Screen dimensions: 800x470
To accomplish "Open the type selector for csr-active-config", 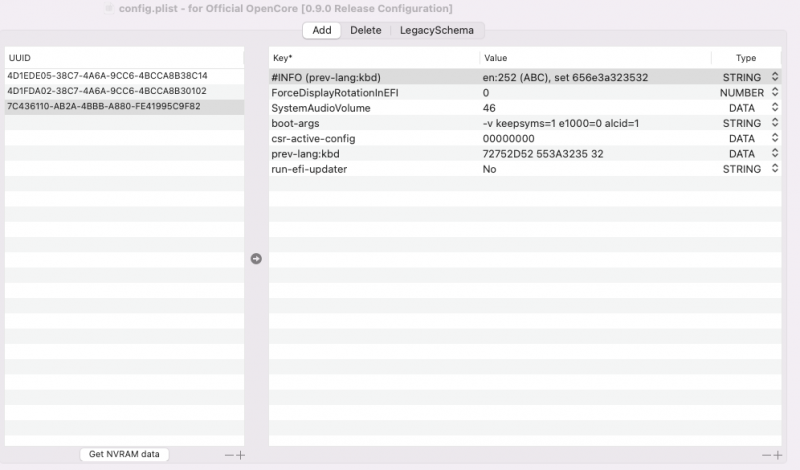I will pyautogui.click(x=775, y=138).
